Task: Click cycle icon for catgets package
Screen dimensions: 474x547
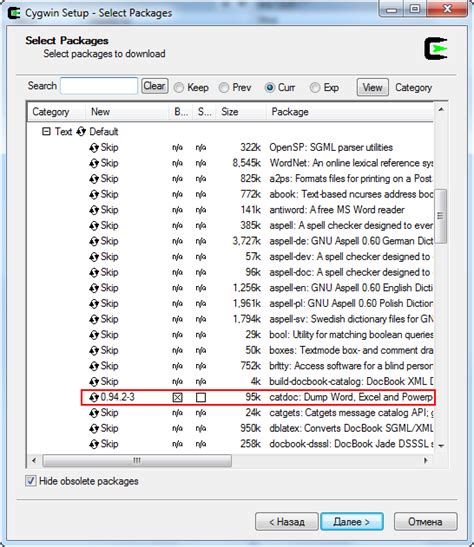Action: click(x=94, y=413)
